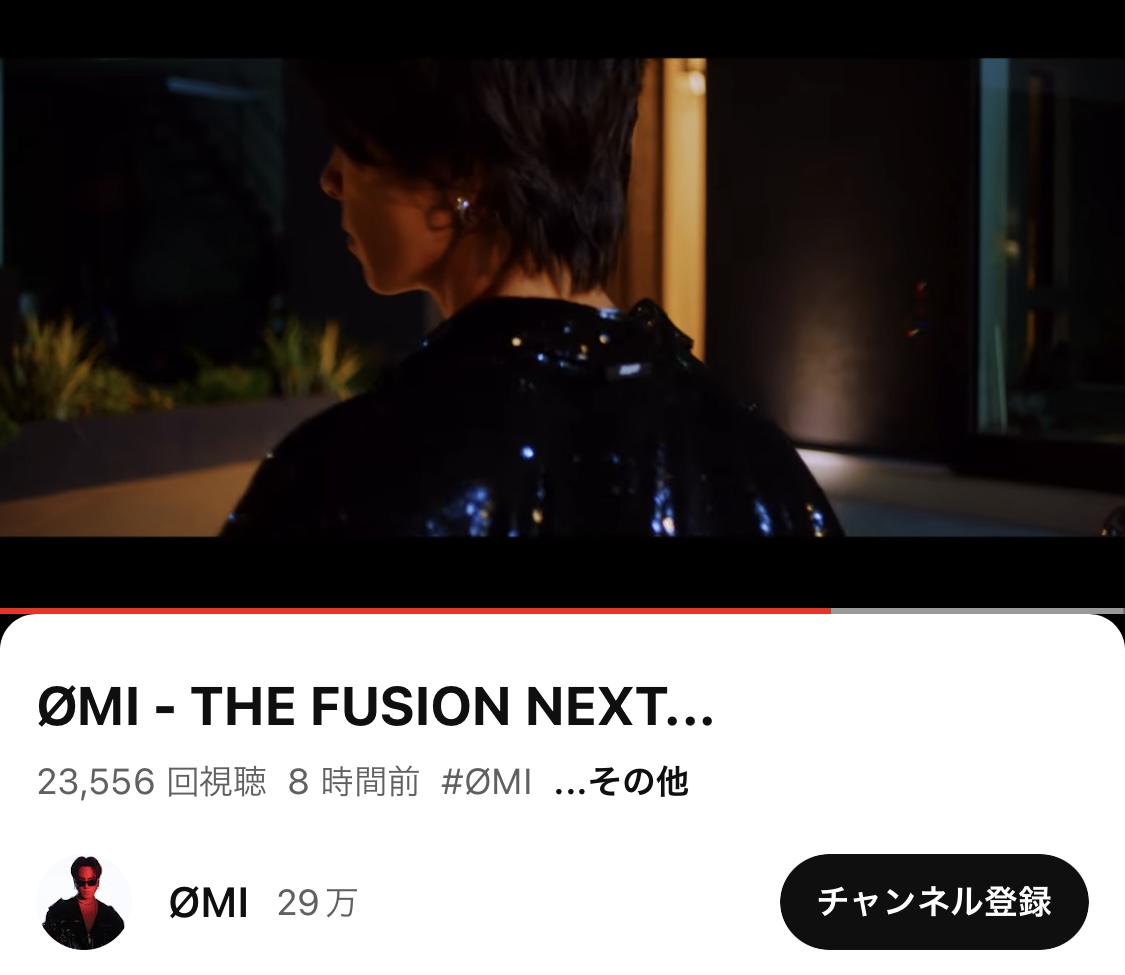The image size is (1125, 975).
Task: Click the earring on the person in video
Action: tap(459, 207)
